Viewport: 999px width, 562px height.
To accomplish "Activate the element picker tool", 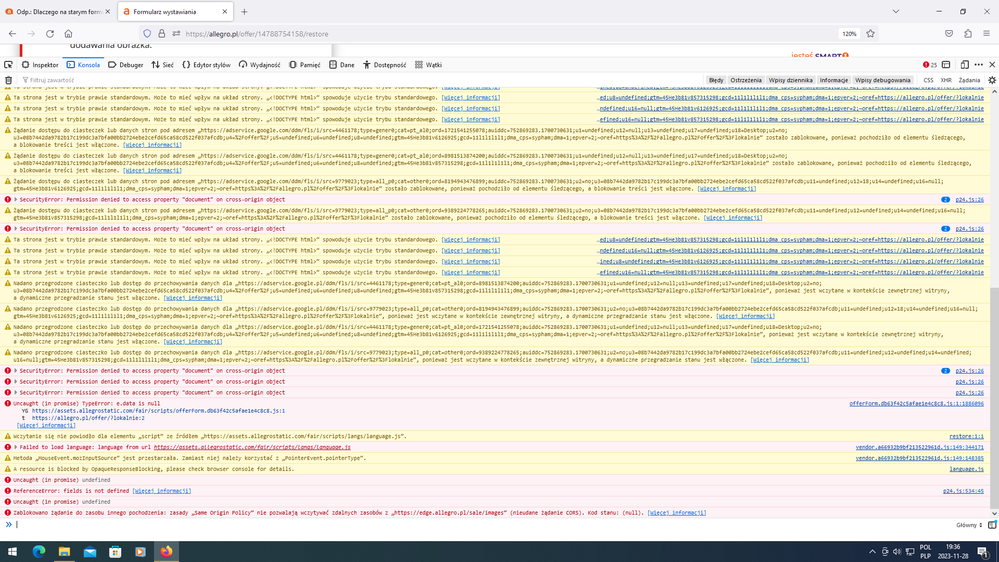I will [x=8, y=64].
